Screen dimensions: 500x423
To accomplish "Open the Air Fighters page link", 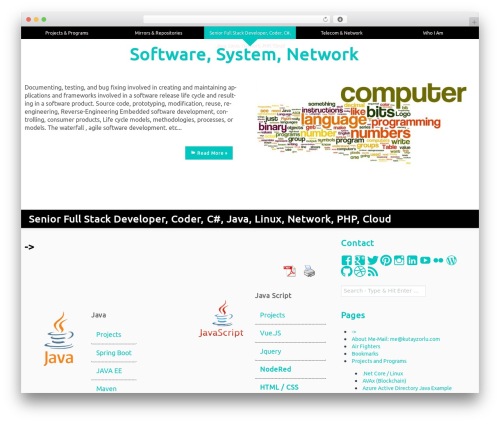I will click(366, 346).
